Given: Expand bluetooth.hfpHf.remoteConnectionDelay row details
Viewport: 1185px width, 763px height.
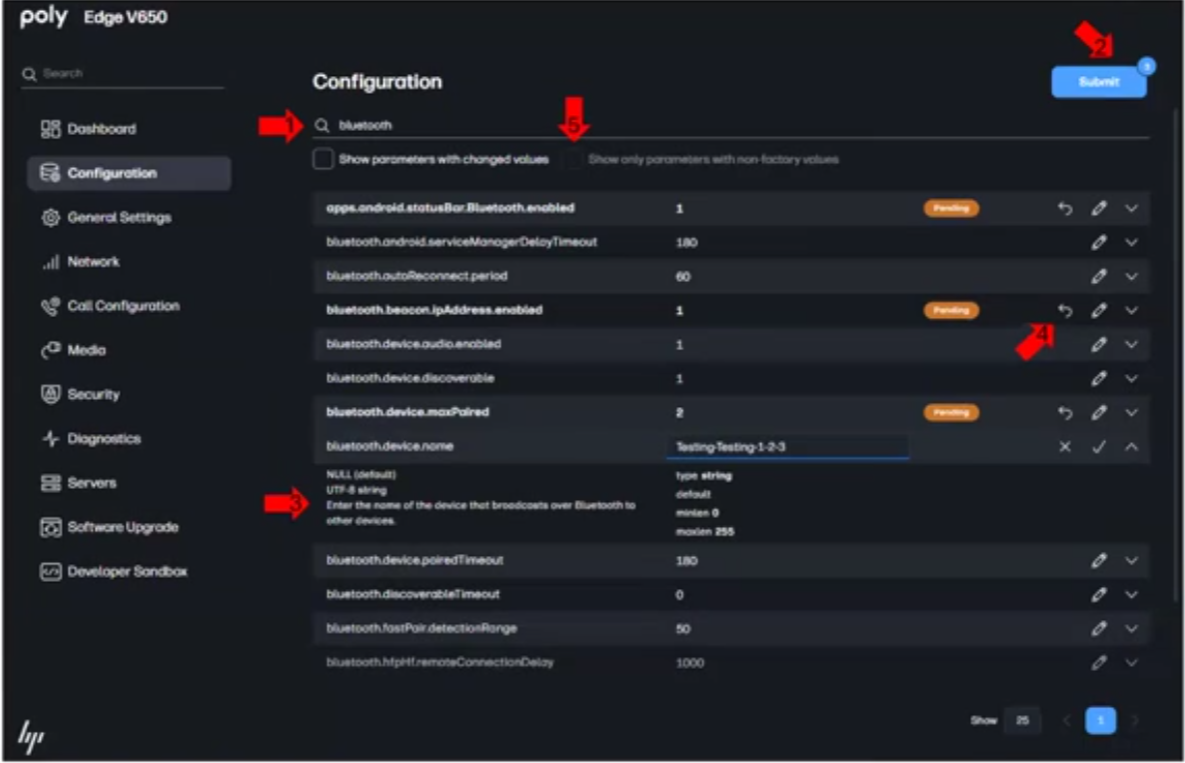Looking at the screenshot, I should tap(1131, 663).
